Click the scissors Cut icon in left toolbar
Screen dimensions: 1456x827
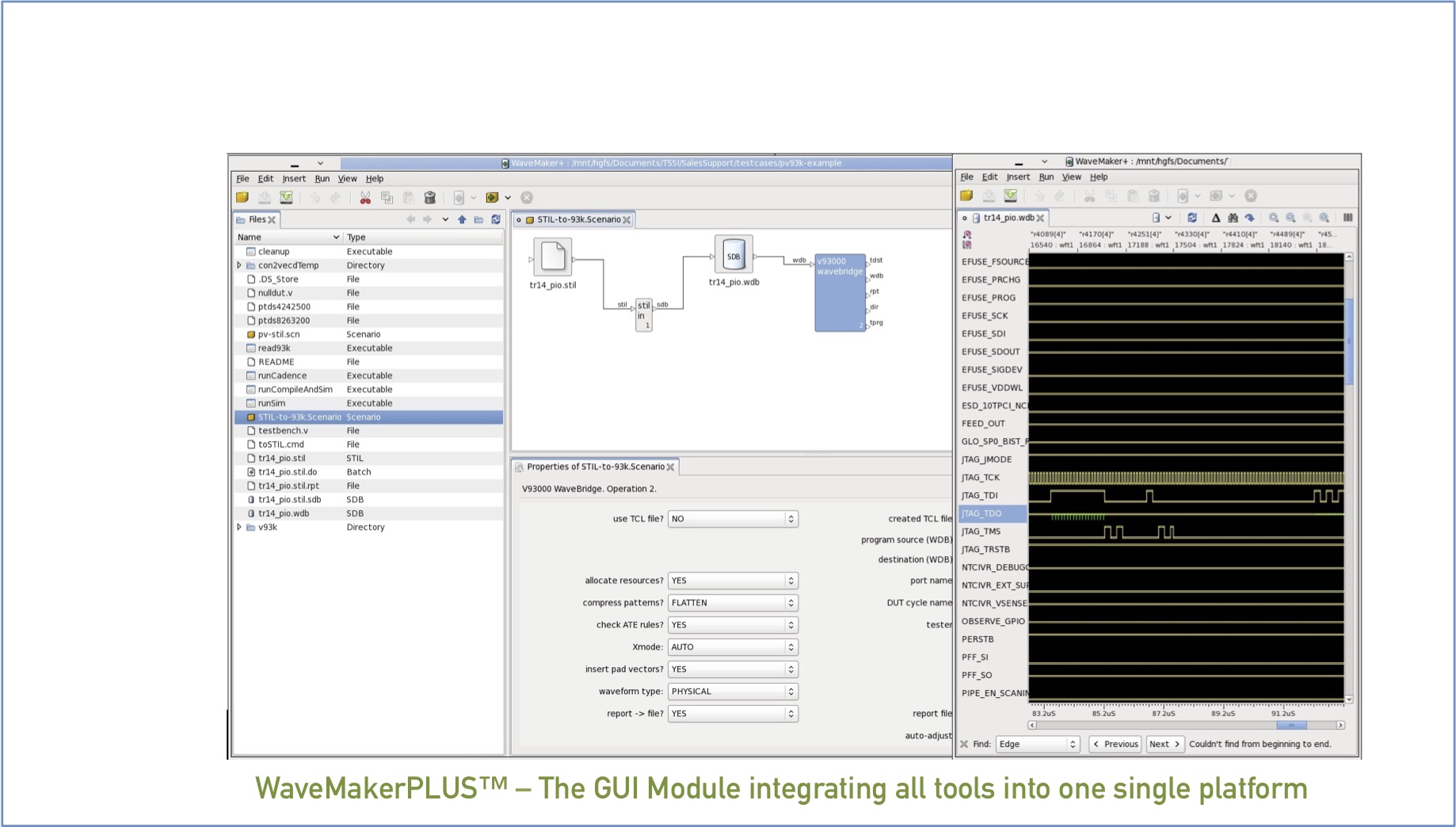coord(365,198)
